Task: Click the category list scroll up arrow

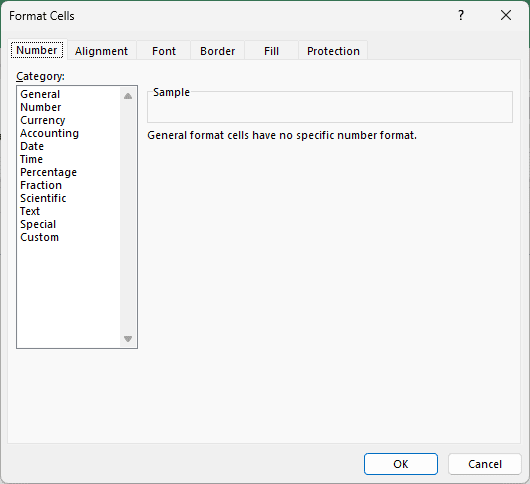Action: pyautogui.click(x=128, y=96)
